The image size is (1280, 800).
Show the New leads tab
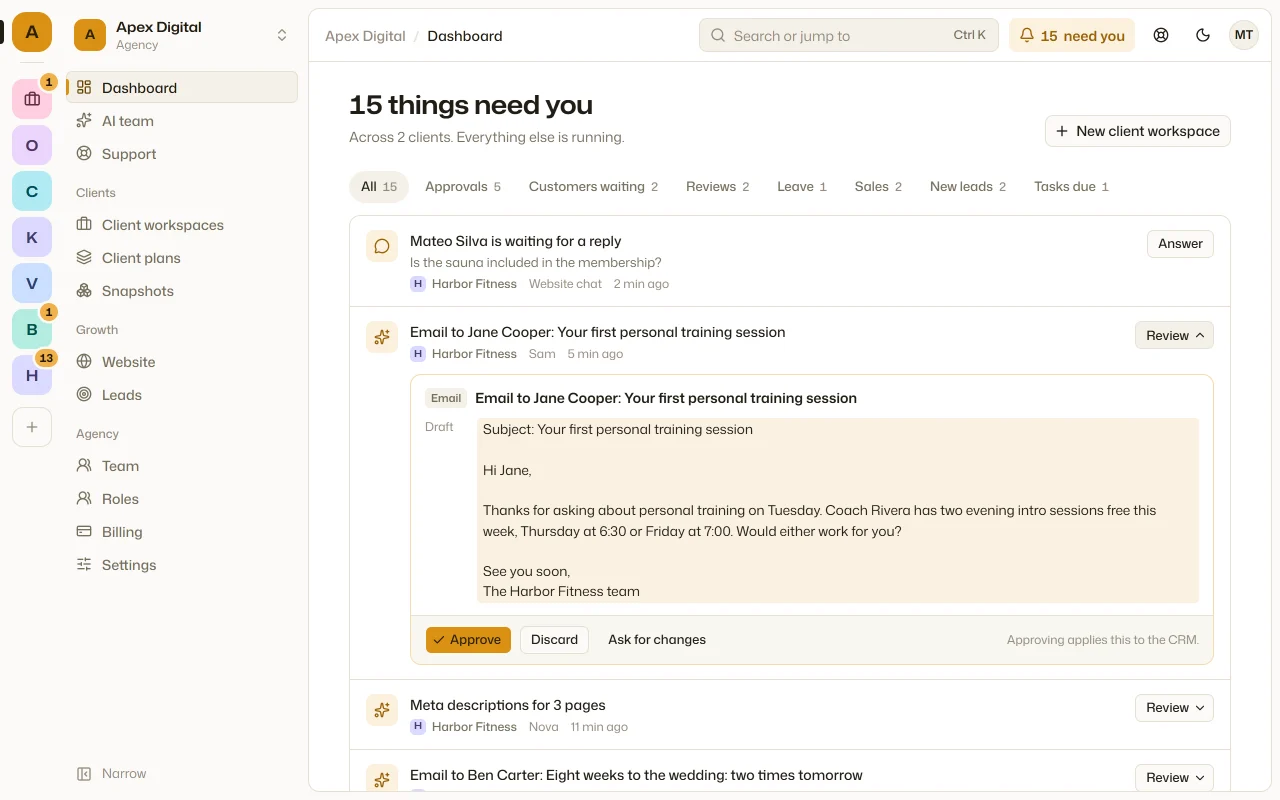968,186
